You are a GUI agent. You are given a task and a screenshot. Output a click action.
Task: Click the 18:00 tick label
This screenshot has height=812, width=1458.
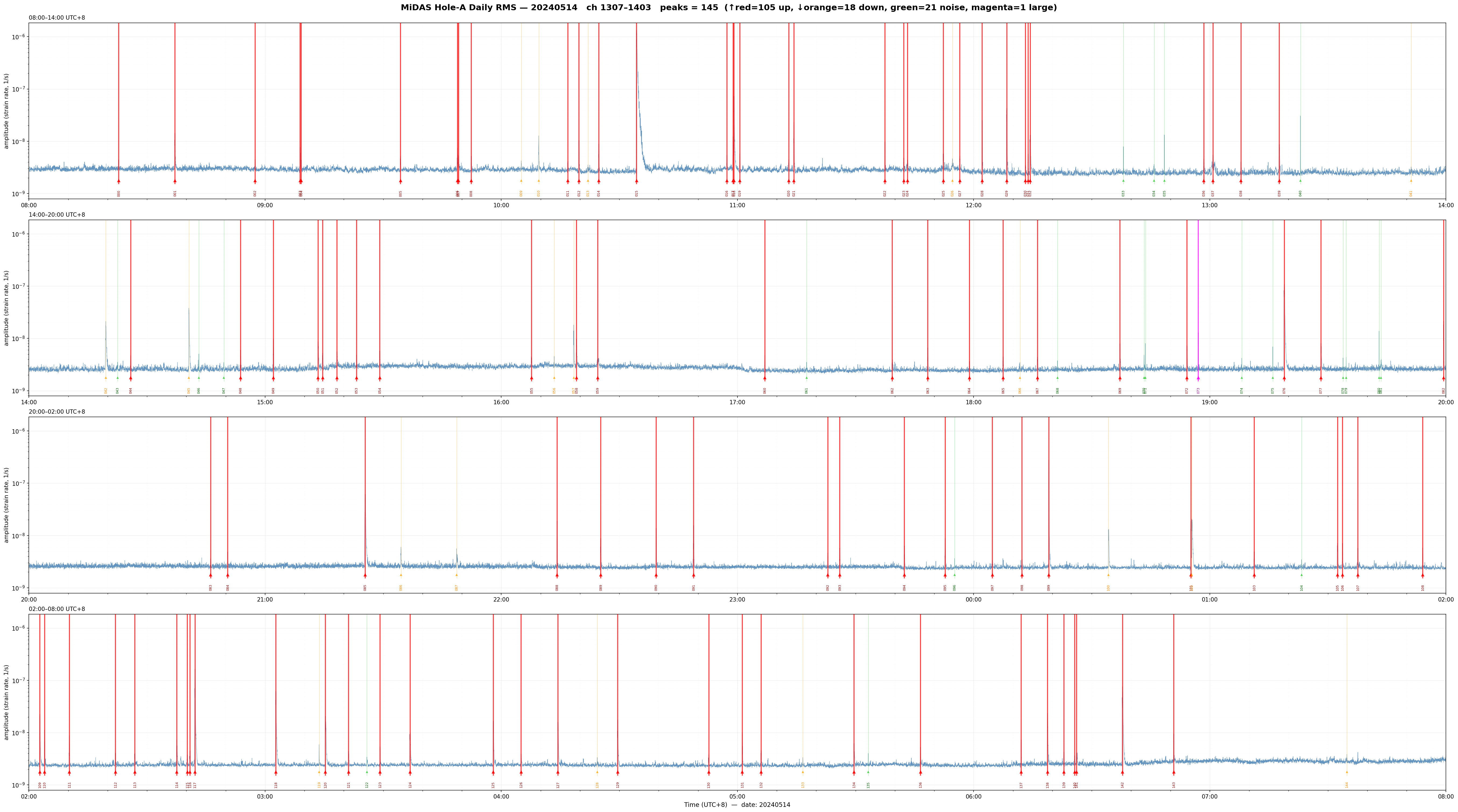click(x=974, y=402)
